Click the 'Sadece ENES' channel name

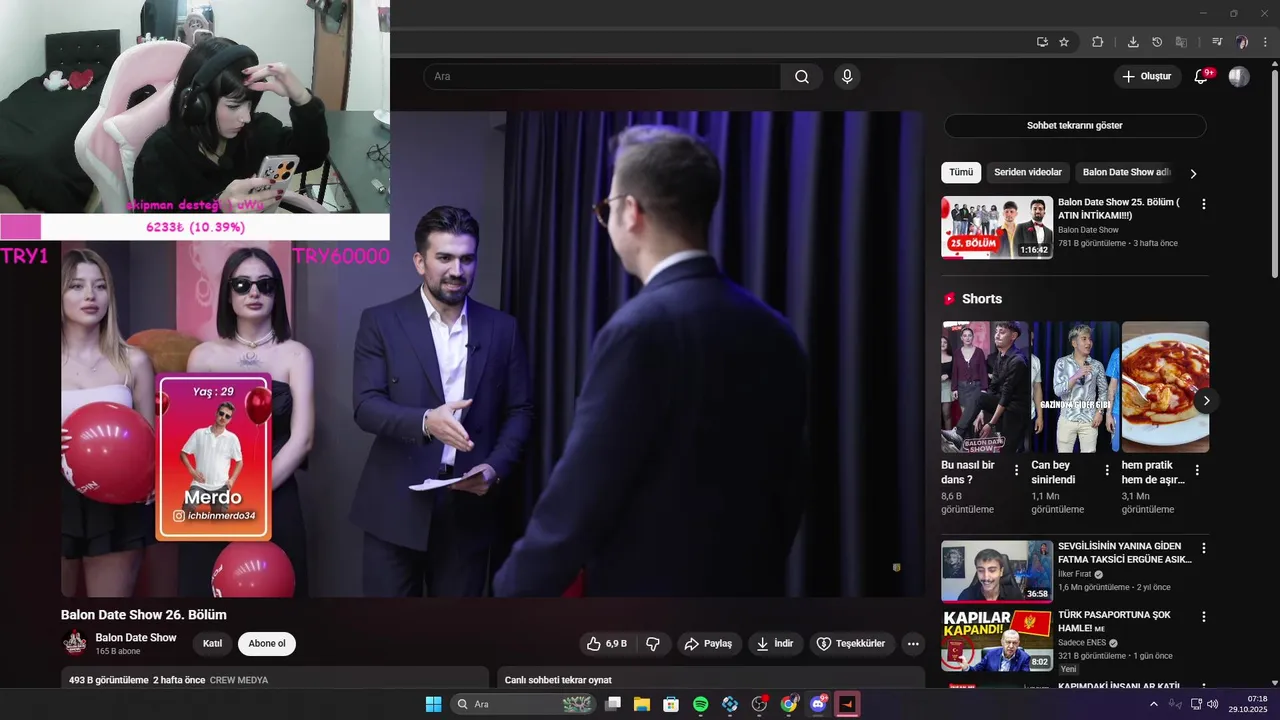(1081, 643)
